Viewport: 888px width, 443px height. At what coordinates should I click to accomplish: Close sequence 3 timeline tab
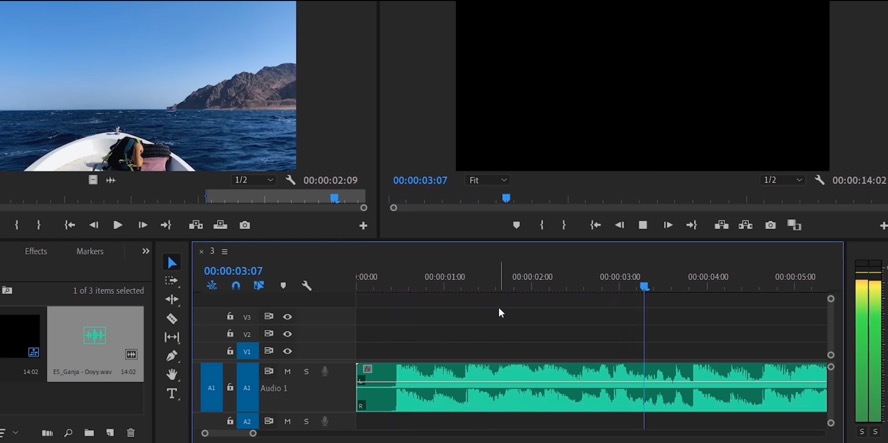201,252
